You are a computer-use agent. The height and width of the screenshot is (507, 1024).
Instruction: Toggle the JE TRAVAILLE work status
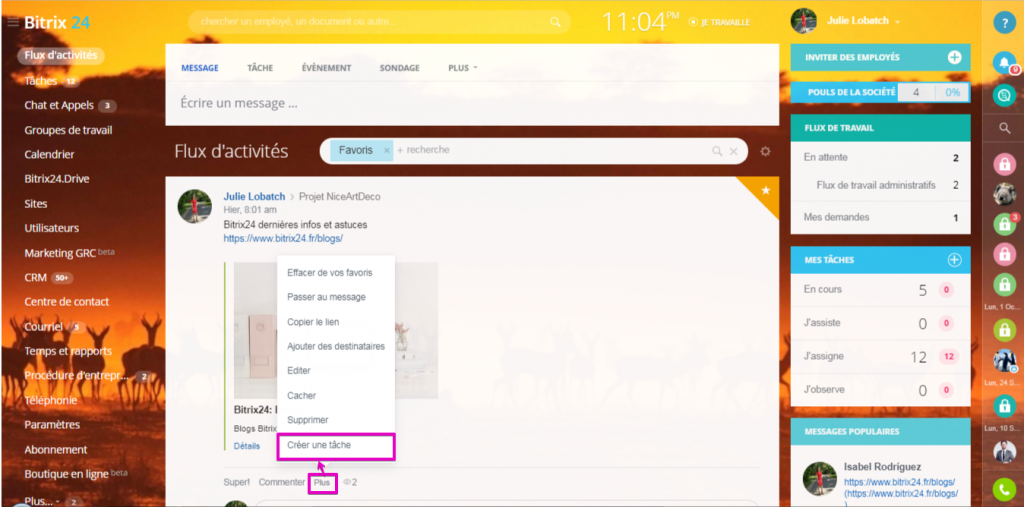pyautogui.click(x=719, y=22)
